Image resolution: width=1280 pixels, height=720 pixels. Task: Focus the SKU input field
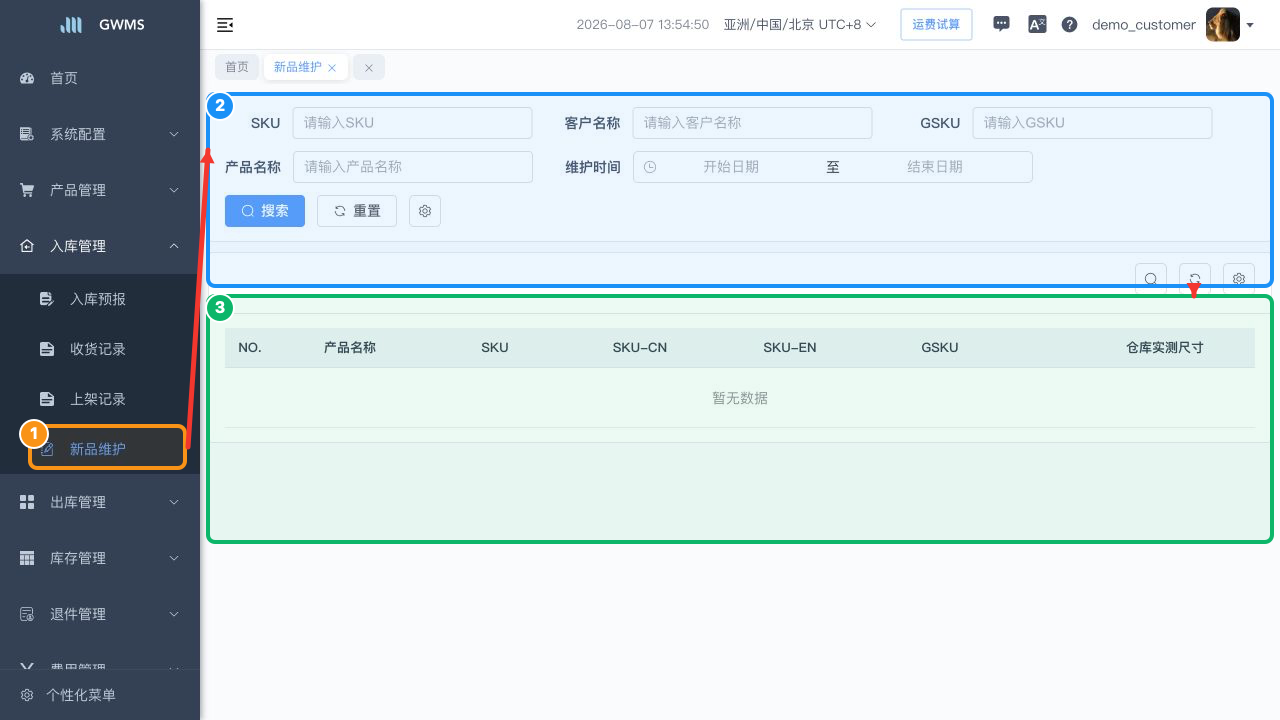(x=412, y=123)
